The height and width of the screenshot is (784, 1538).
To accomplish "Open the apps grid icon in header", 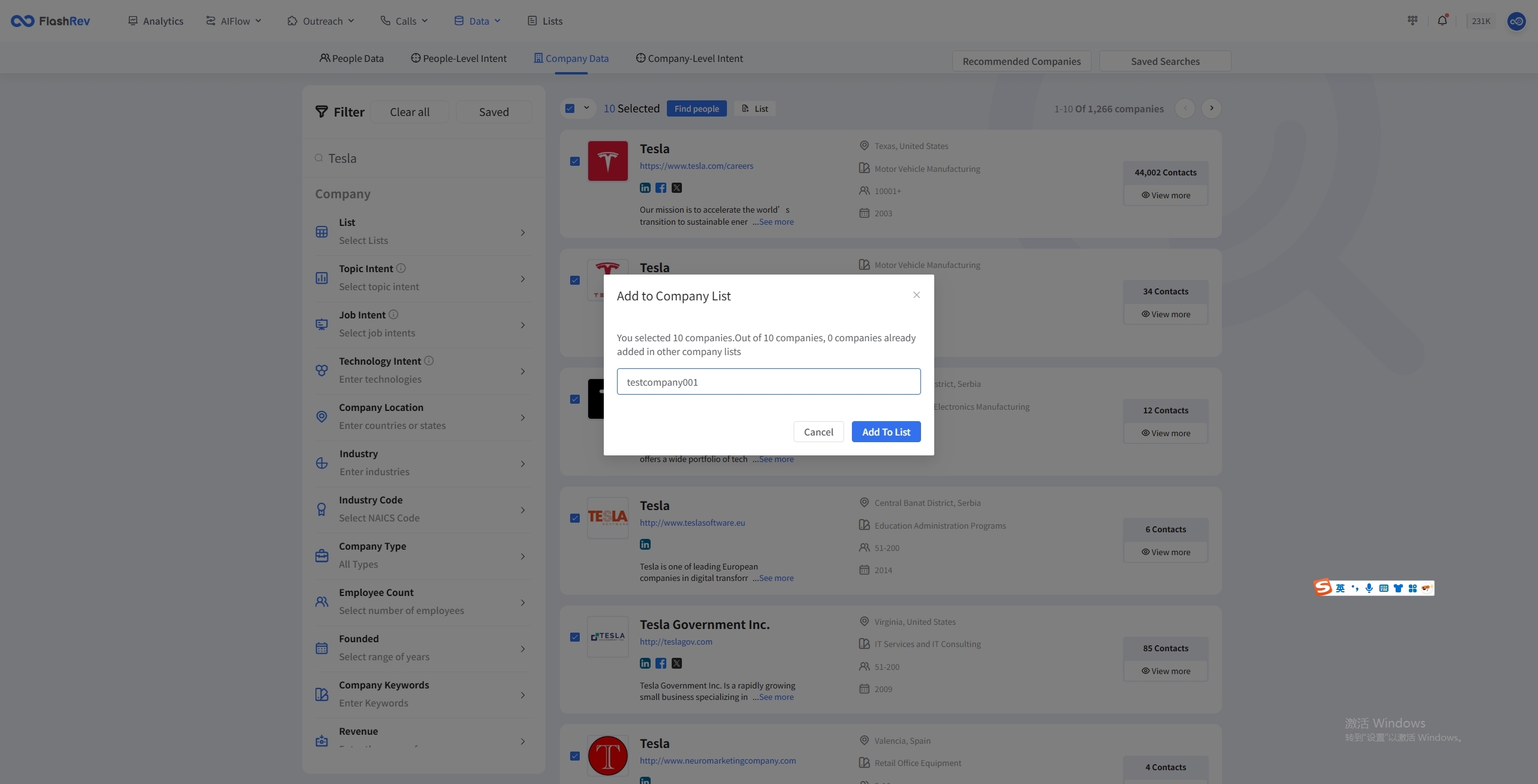I will (1412, 20).
